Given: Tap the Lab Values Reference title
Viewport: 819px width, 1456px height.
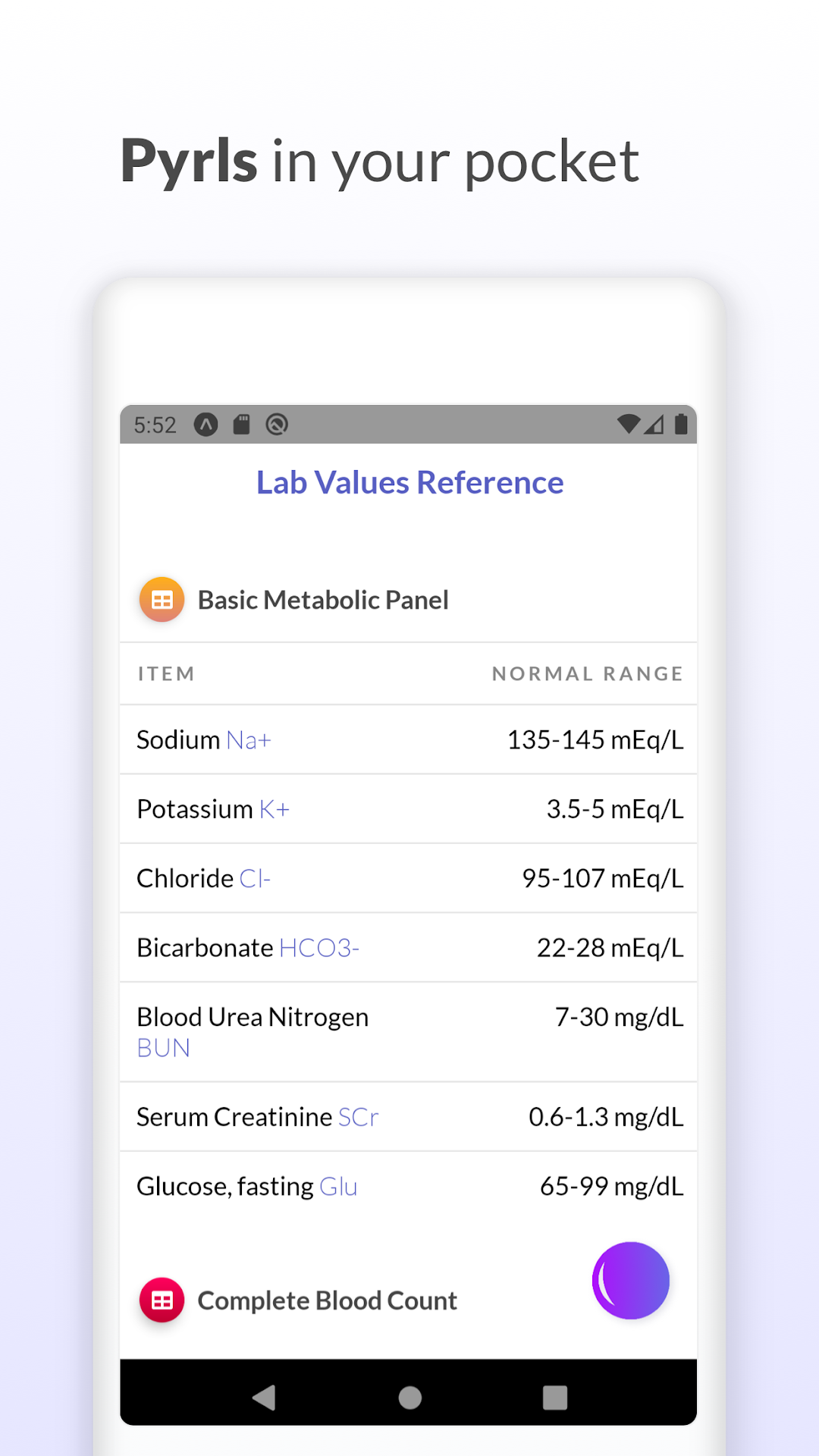Looking at the screenshot, I should 409,483.
